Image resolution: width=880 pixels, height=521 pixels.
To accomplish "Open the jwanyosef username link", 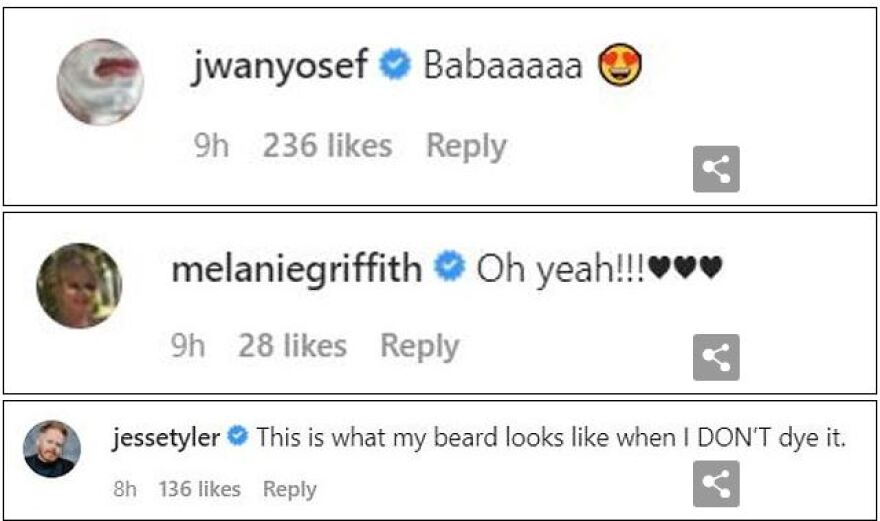I will click(282, 66).
